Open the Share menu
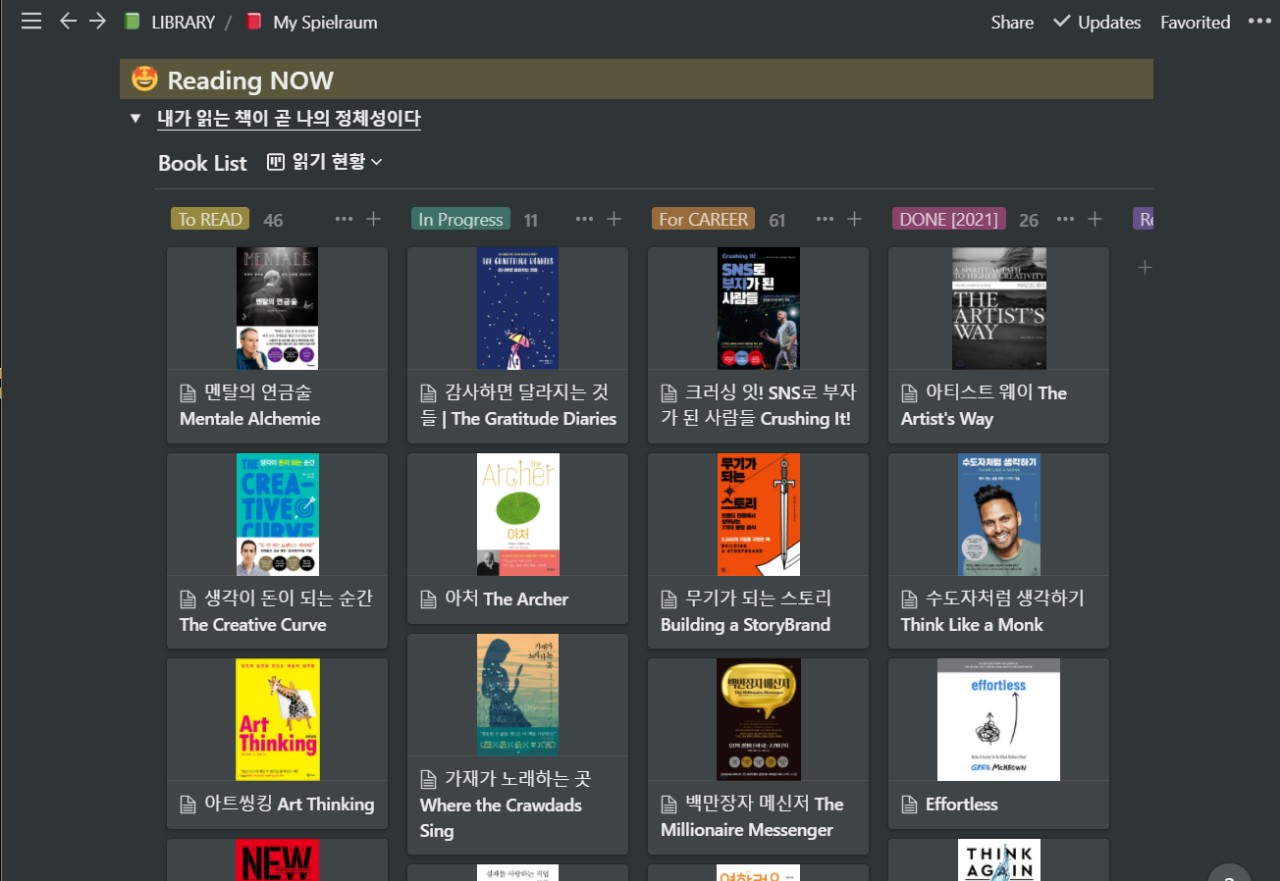This screenshot has height=881, width=1280. click(1011, 21)
